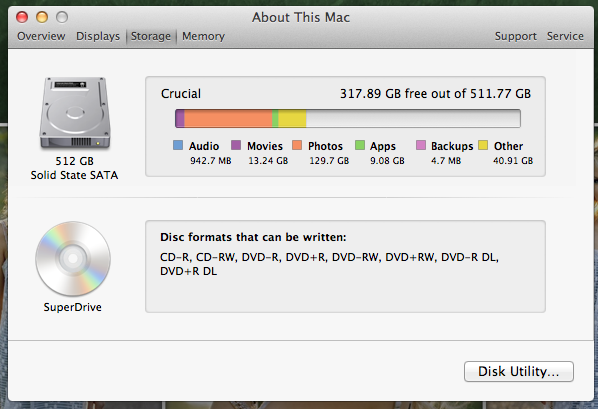Click the Crucial drive name label
598x409 pixels.
click(181, 94)
